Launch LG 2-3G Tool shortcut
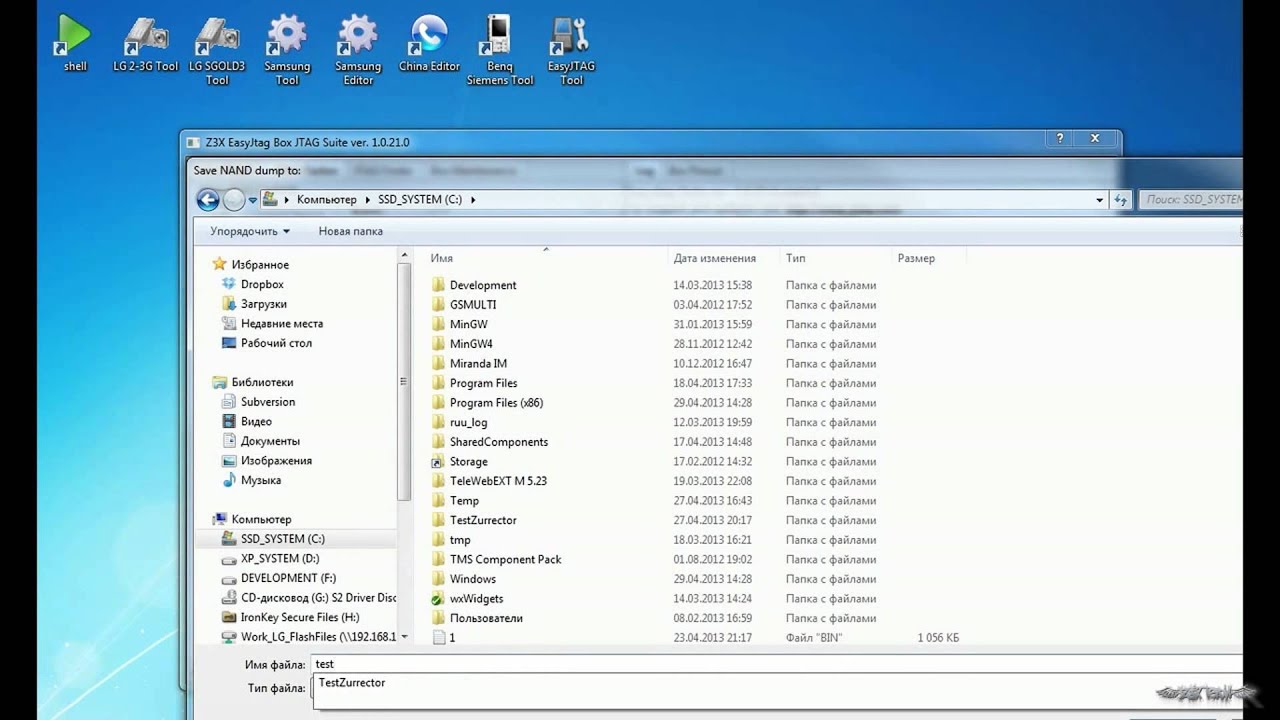This screenshot has height=720, width=1280. 146,43
